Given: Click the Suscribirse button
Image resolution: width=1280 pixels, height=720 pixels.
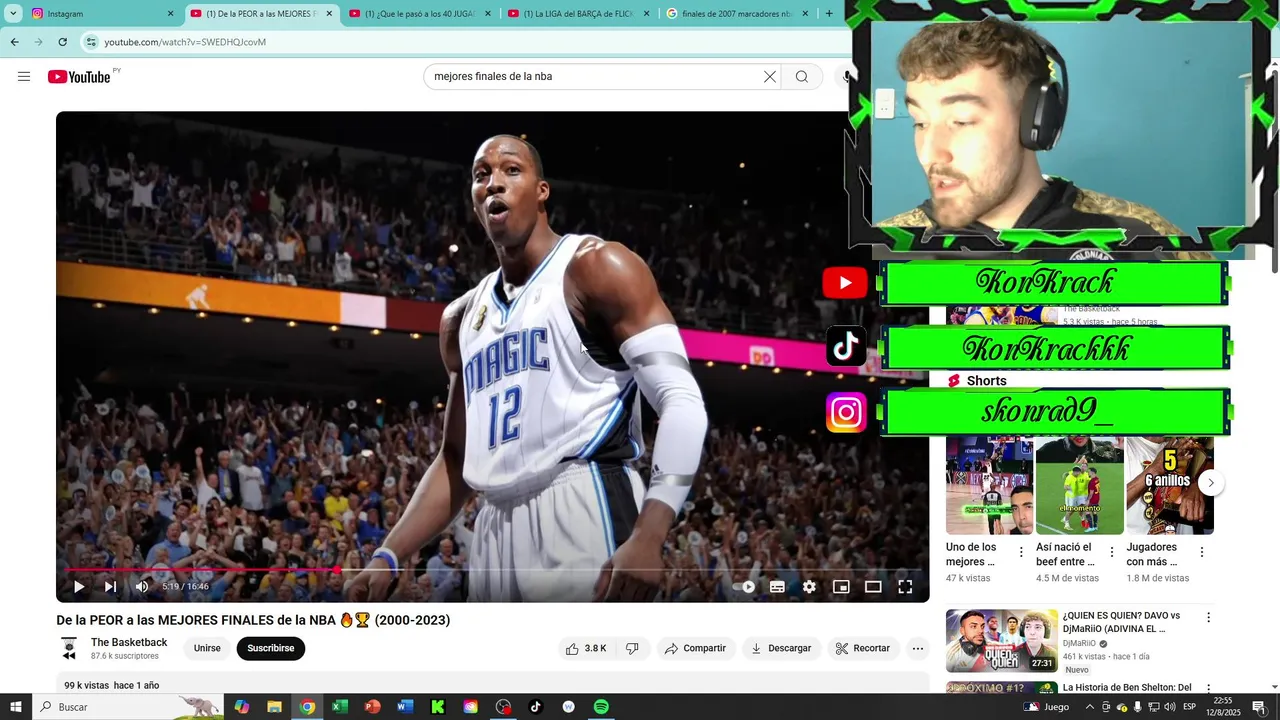Looking at the screenshot, I should 270,648.
